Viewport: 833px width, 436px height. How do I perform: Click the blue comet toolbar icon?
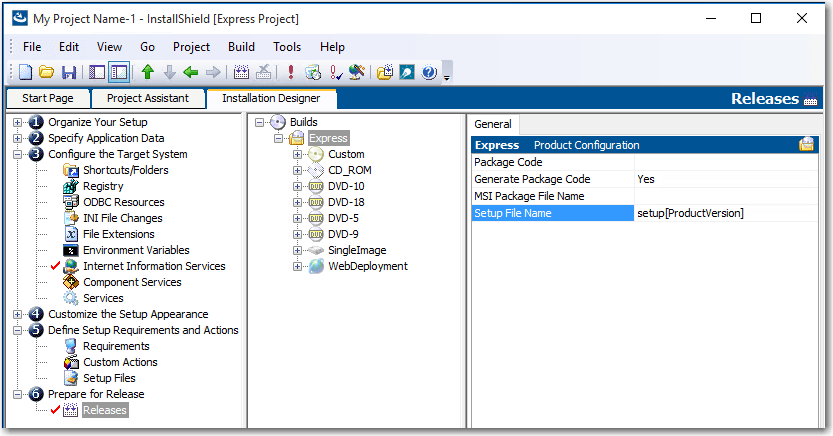pyautogui.click(x=407, y=72)
